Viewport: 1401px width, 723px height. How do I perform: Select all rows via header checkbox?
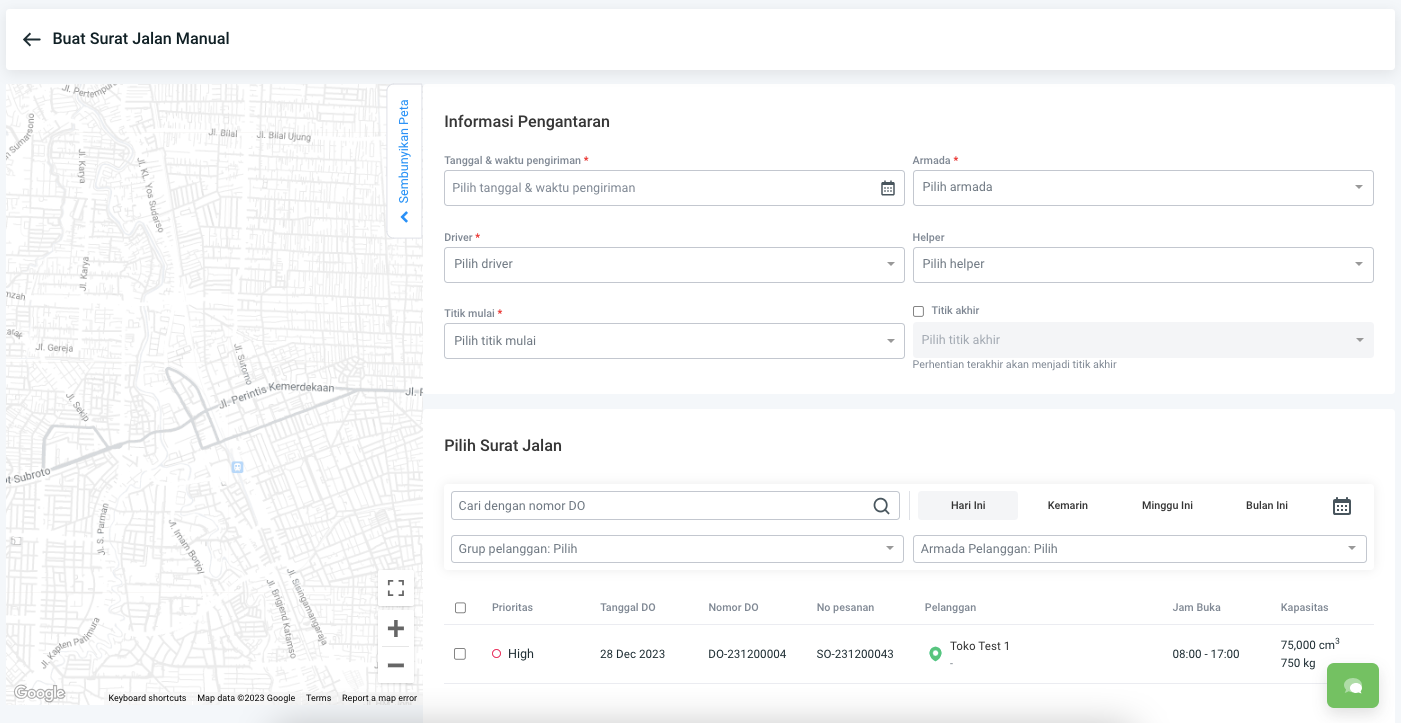[x=460, y=608]
